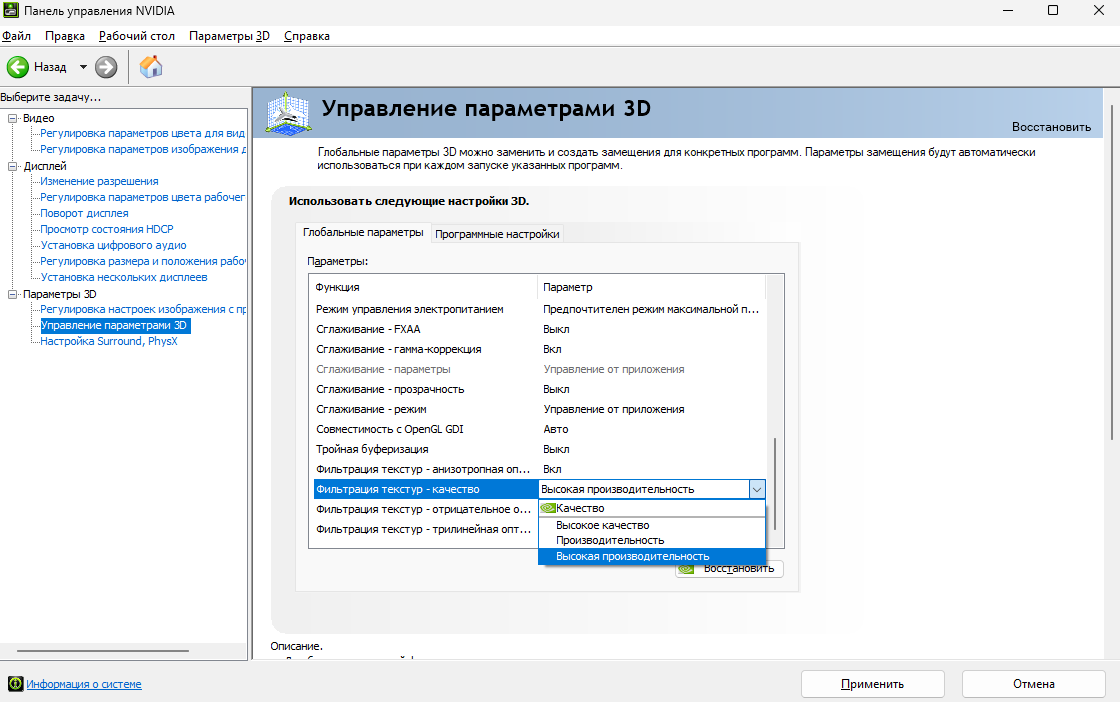Image resolution: width=1120 pixels, height=702 pixels.
Task: Open the Правка menu
Action: pyautogui.click(x=65, y=36)
